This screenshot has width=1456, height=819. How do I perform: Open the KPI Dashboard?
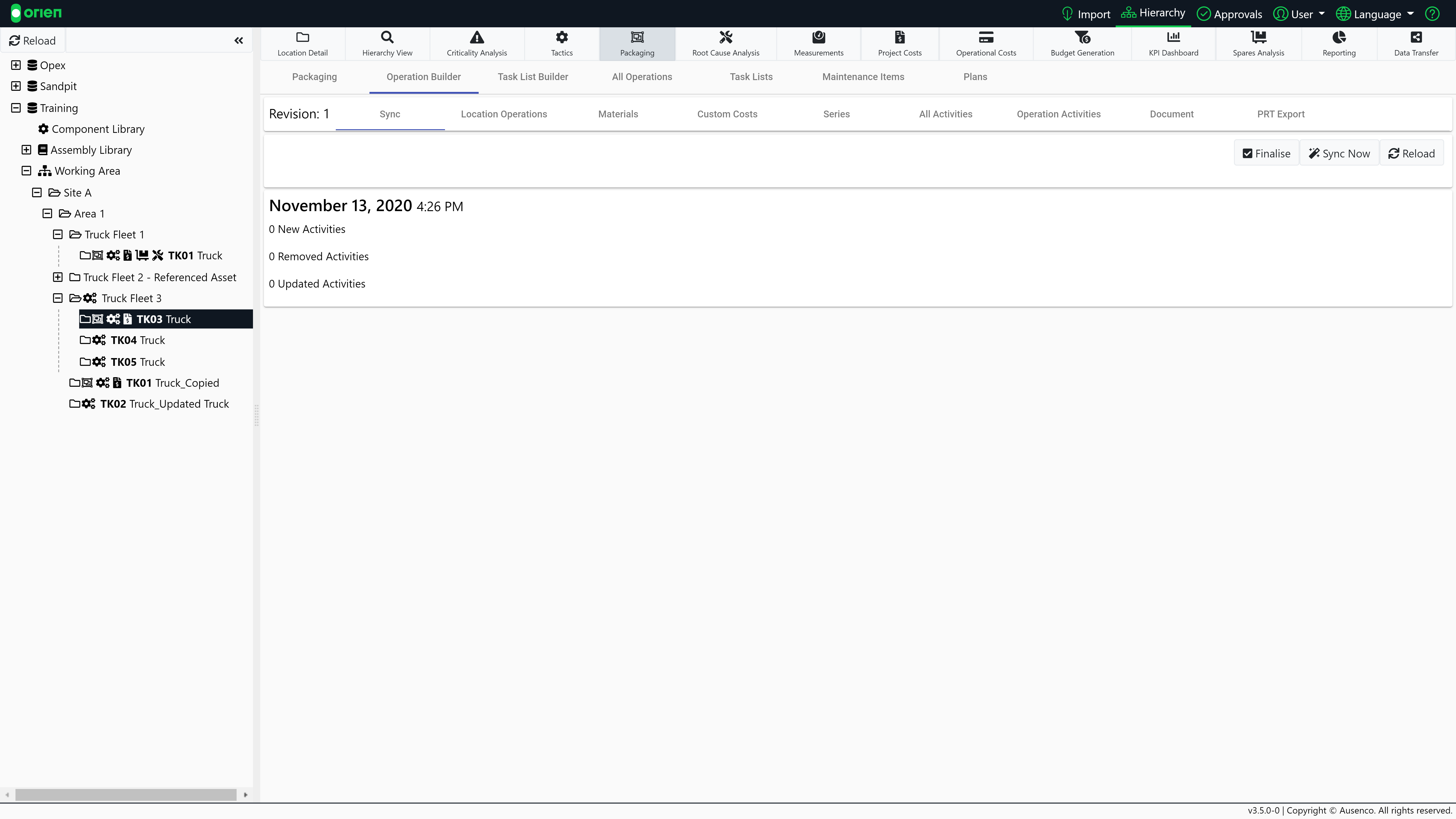[x=1173, y=43]
